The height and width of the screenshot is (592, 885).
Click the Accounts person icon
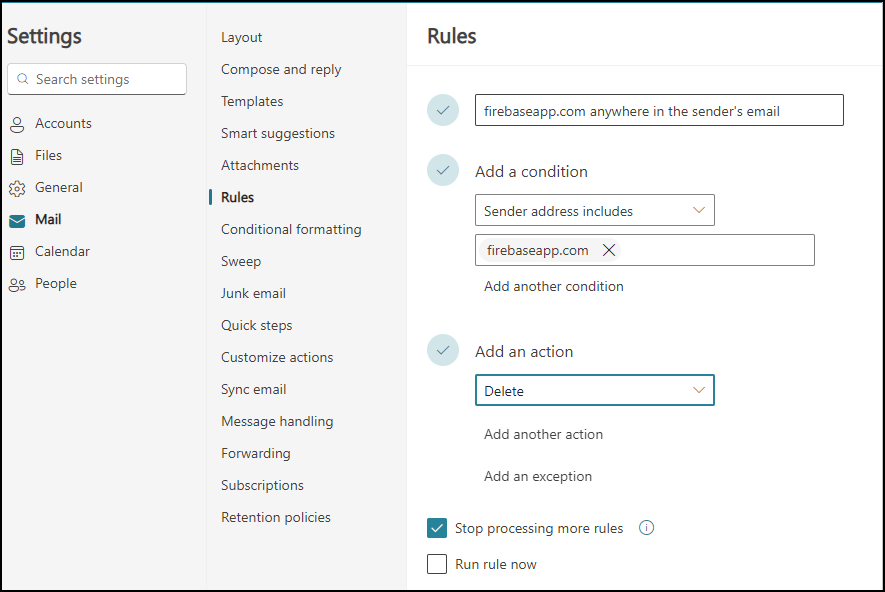point(17,124)
